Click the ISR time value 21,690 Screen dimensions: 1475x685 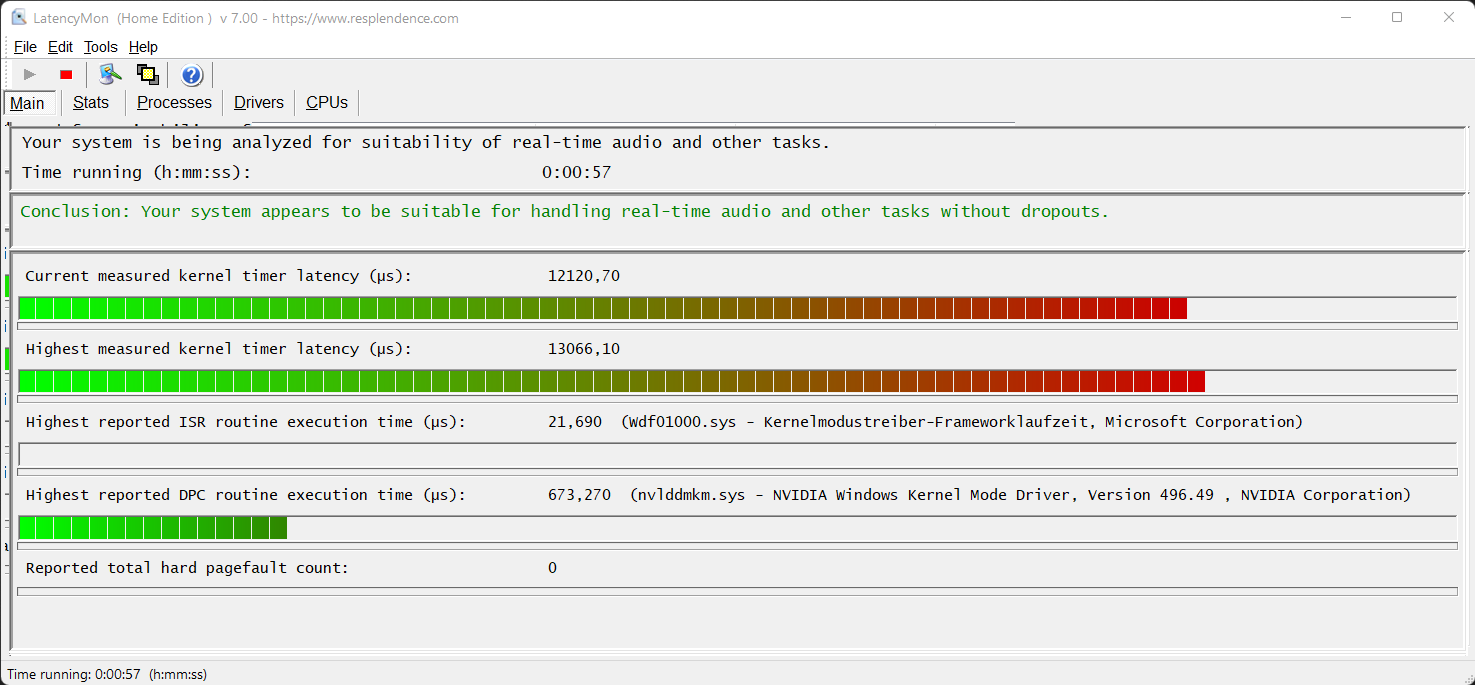point(575,422)
